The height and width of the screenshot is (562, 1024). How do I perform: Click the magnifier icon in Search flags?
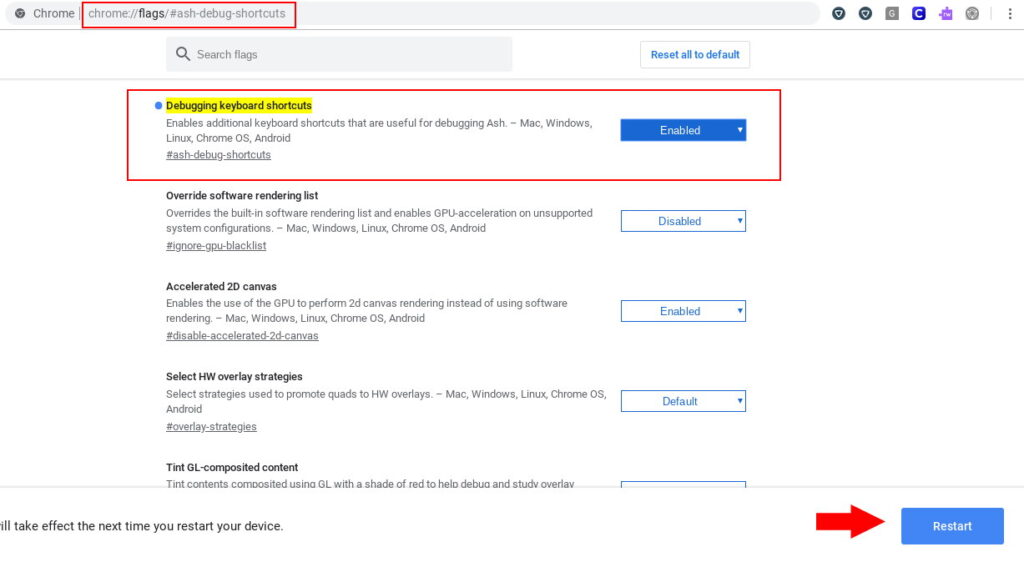[x=183, y=54]
